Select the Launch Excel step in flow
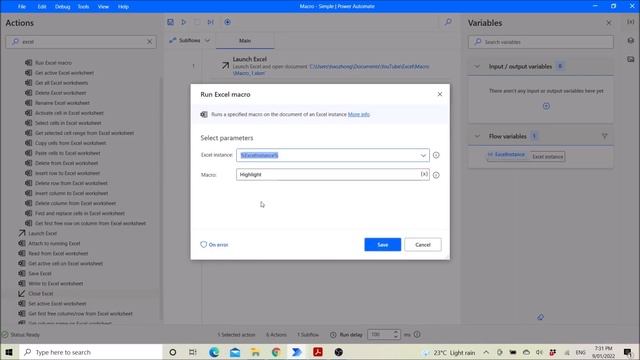The image size is (640, 360). pyautogui.click(x=331, y=66)
